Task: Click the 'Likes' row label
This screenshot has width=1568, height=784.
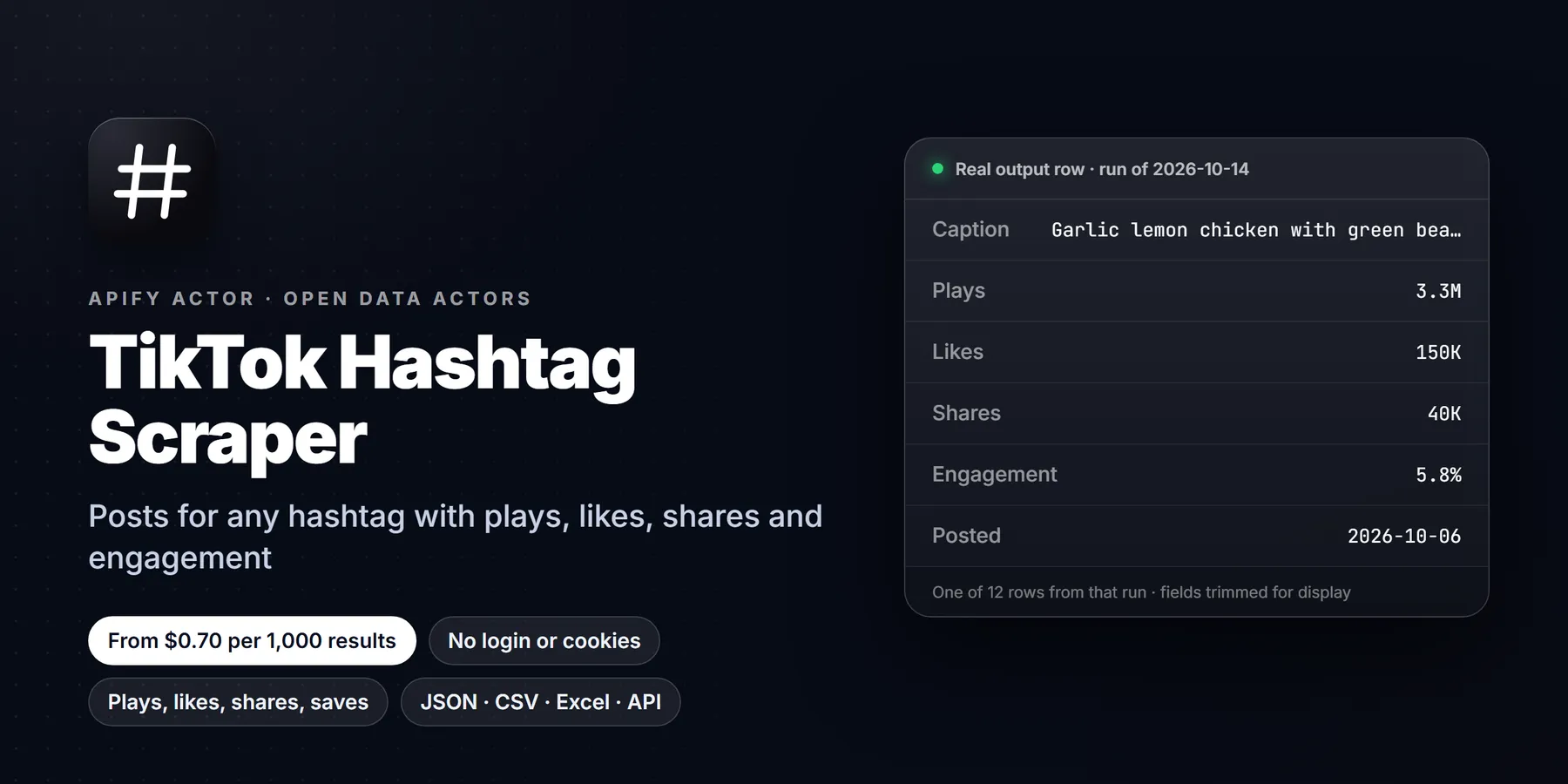Action: pyautogui.click(x=957, y=352)
